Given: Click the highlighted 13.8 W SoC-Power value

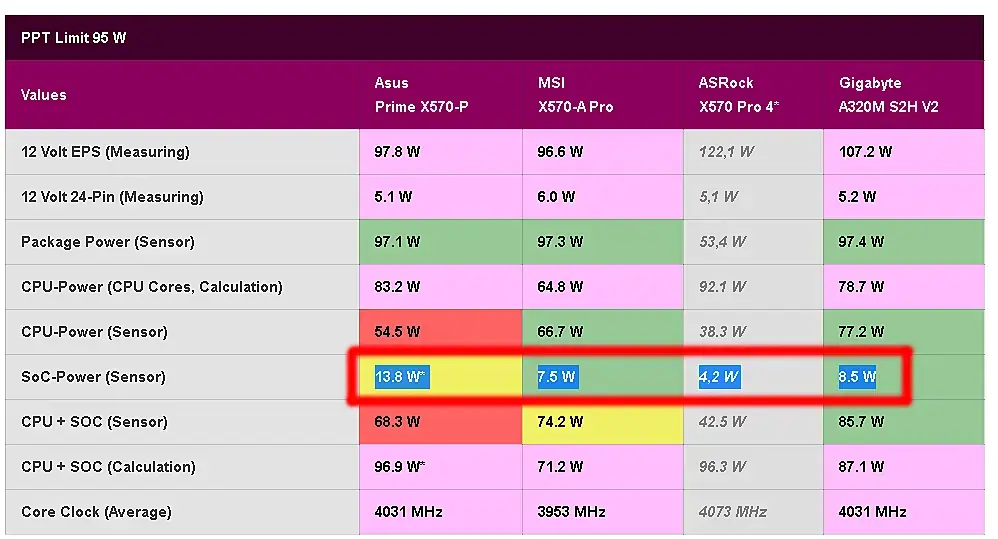Looking at the screenshot, I should 402,377.
